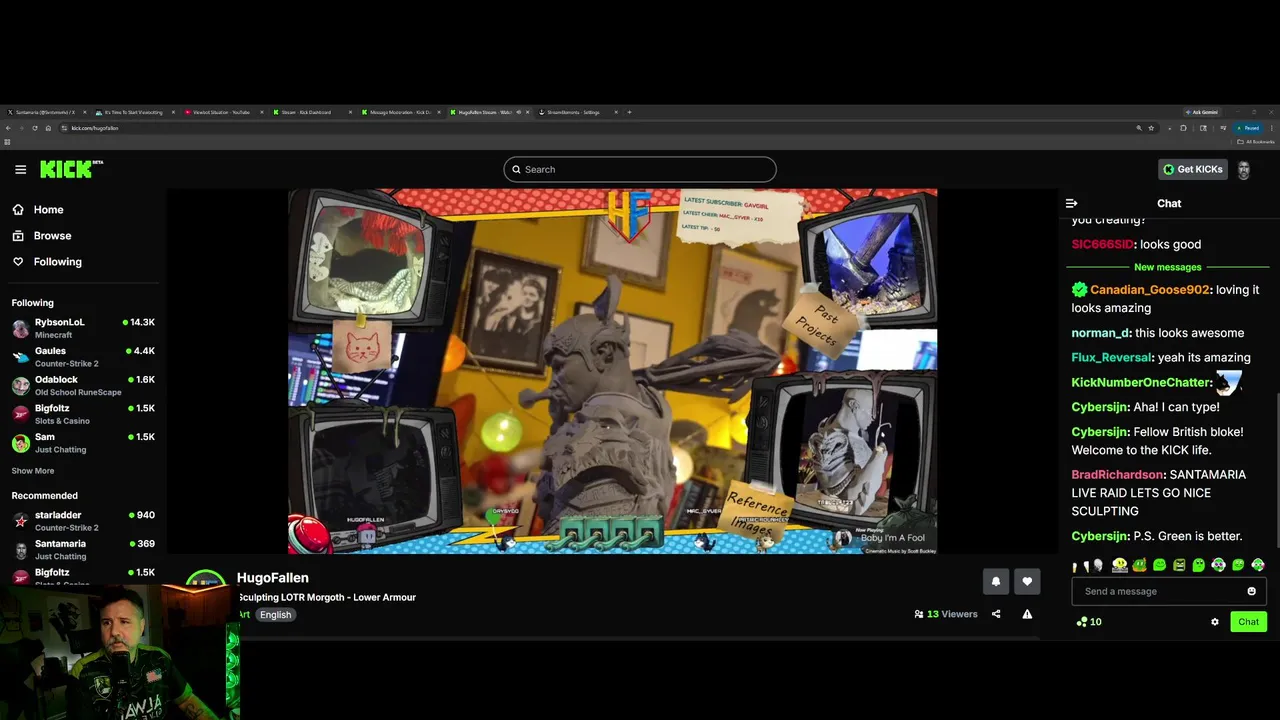Screen dimensions: 1280x720
Task: Click the heart follow button
Action: 1027,581
